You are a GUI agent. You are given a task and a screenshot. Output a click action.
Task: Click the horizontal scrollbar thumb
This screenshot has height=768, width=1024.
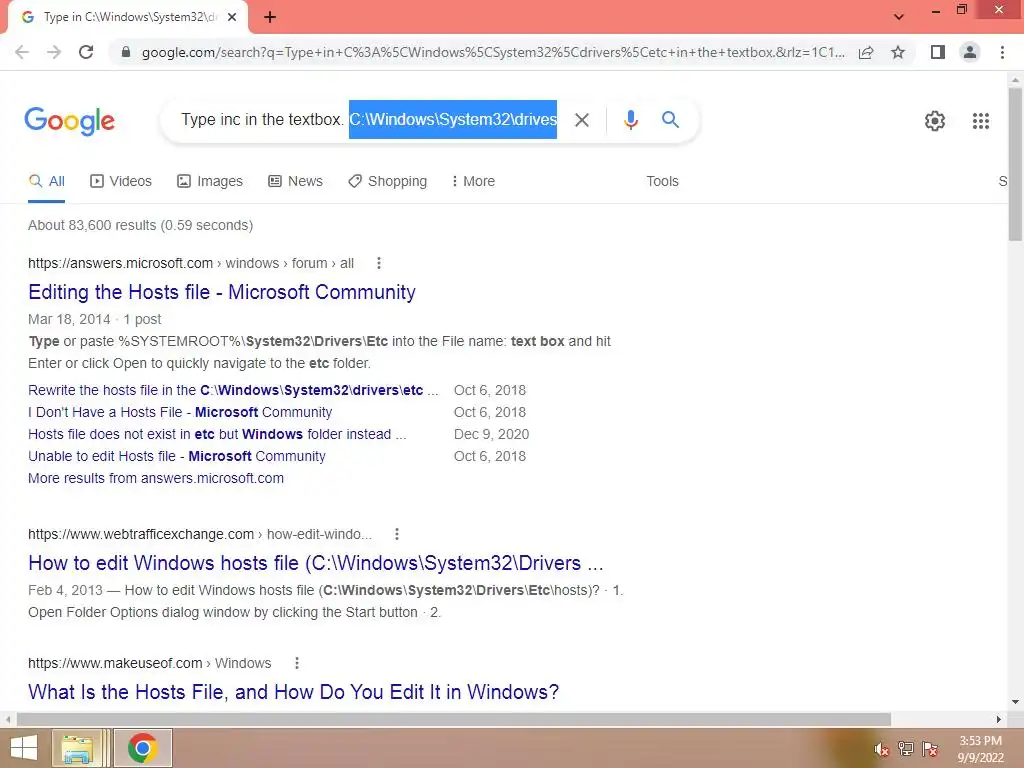[454, 719]
